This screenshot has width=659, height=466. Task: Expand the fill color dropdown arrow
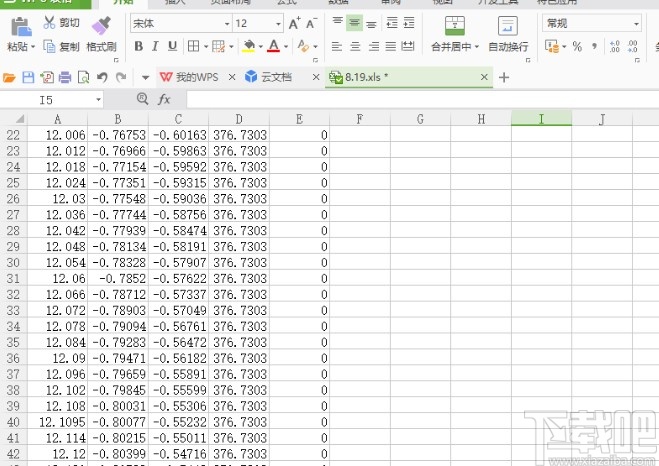(261, 47)
